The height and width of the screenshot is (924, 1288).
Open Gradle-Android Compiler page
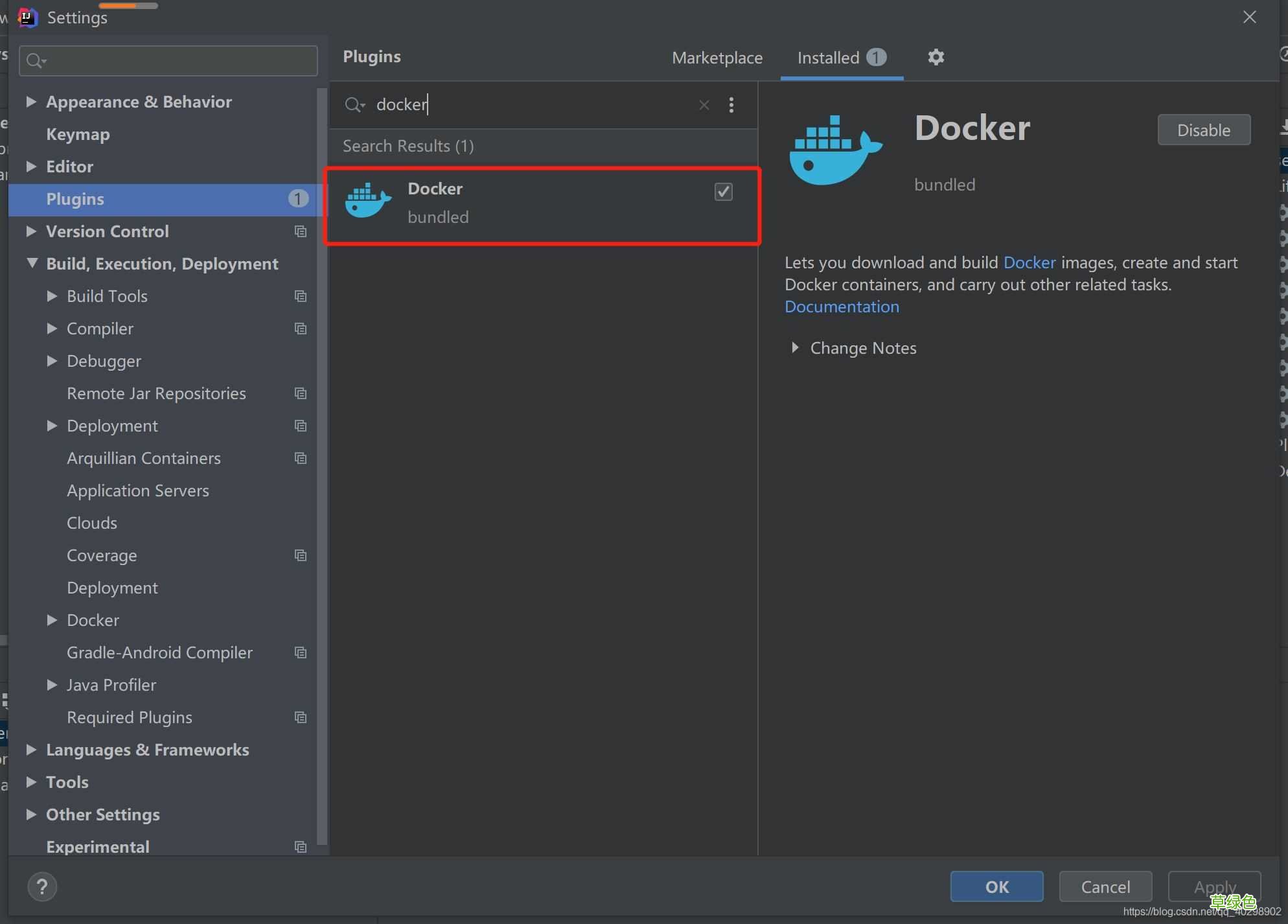click(159, 653)
